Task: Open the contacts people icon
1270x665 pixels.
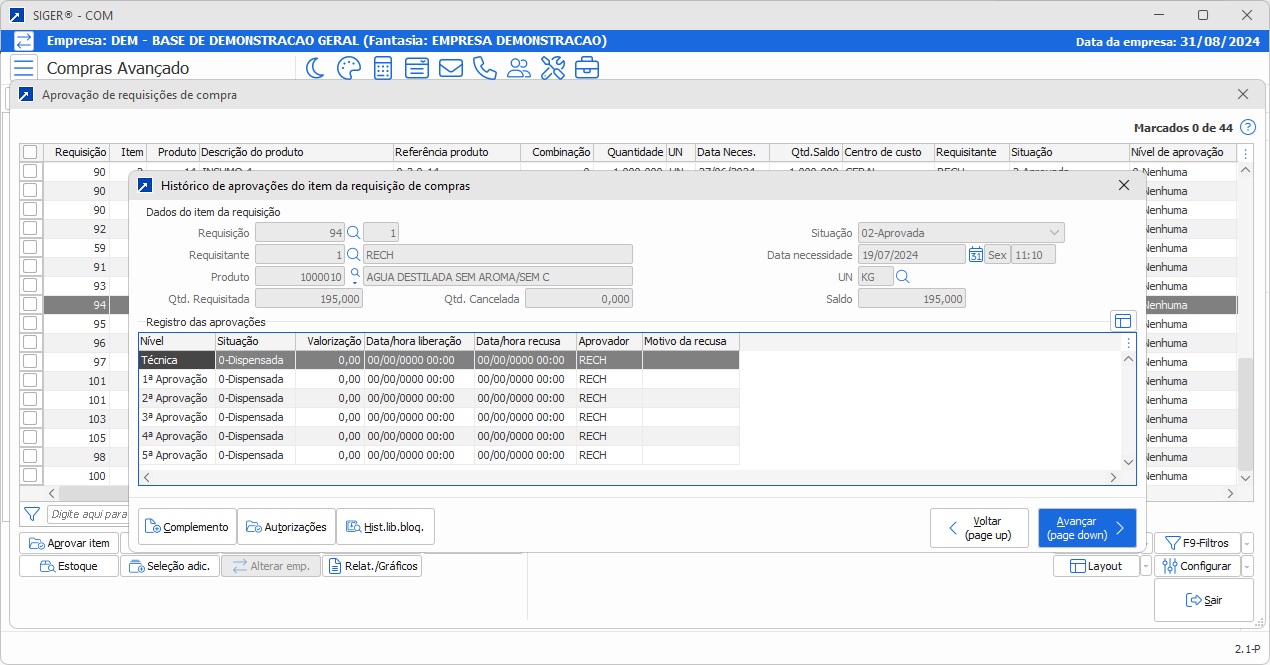Action: 519,68
